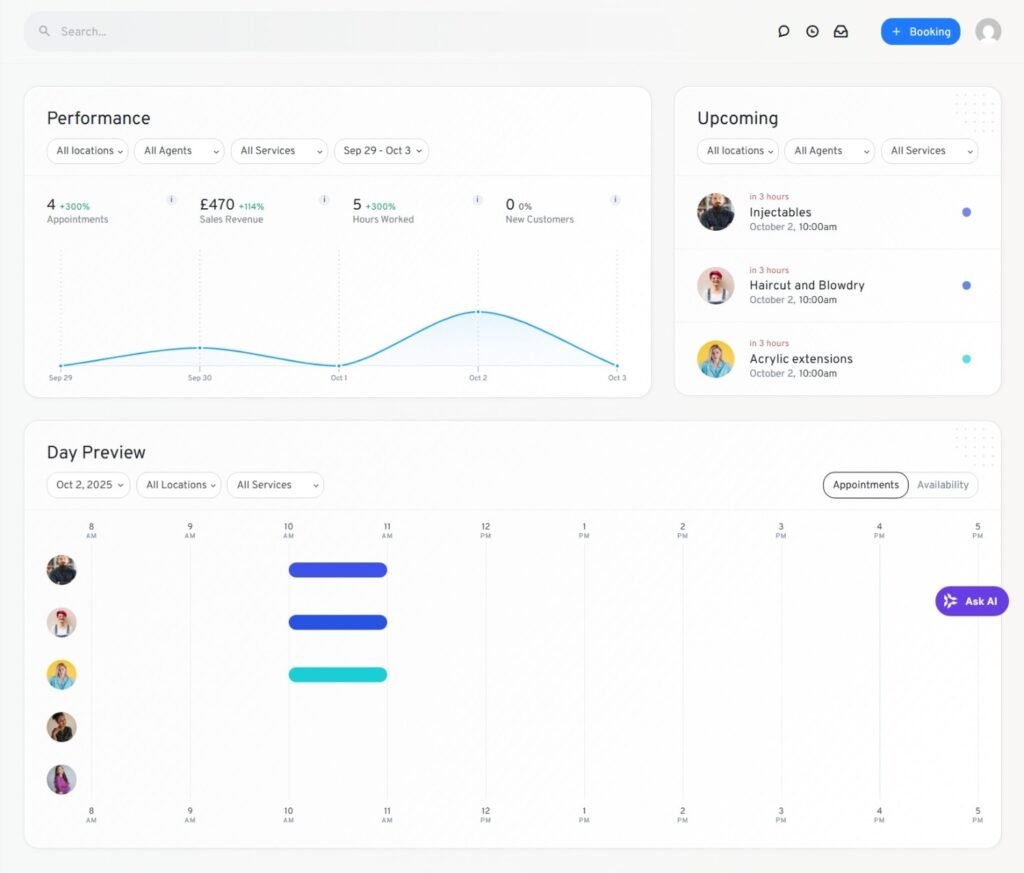Image resolution: width=1024 pixels, height=873 pixels.
Task: Click info icon beside New Customers metric
Action: 615,200
